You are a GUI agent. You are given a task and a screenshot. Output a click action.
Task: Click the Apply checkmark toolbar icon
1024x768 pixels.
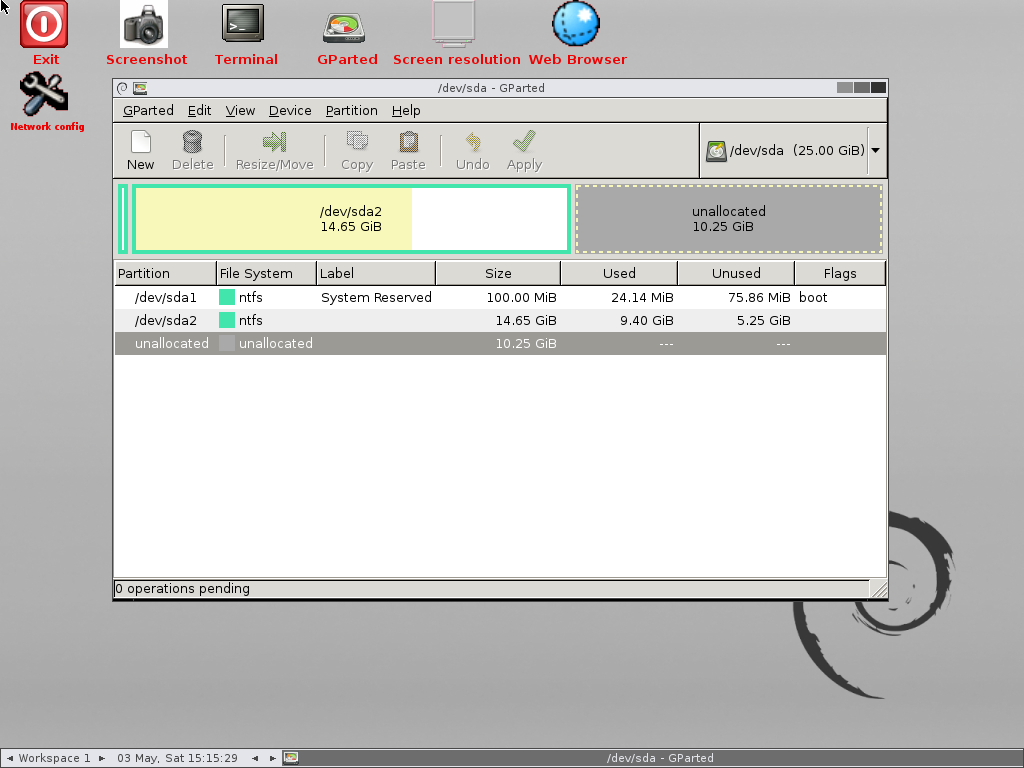click(524, 142)
